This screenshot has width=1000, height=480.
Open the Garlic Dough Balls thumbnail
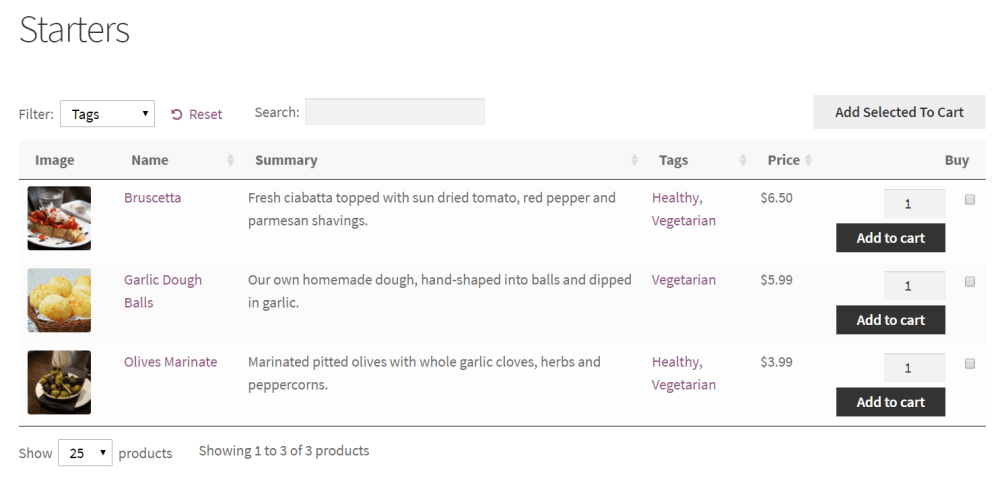[x=59, y=300]
